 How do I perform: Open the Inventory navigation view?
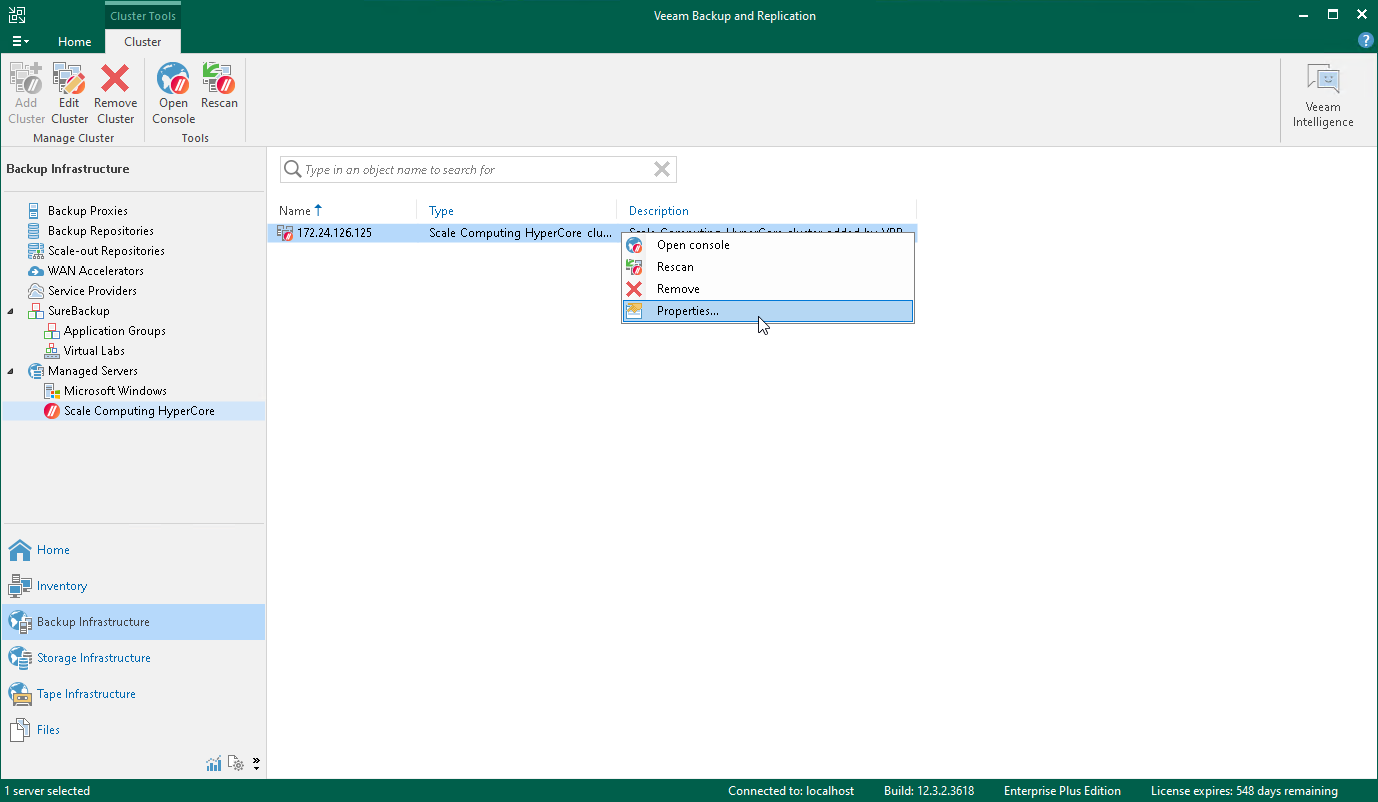pos(133,586)
